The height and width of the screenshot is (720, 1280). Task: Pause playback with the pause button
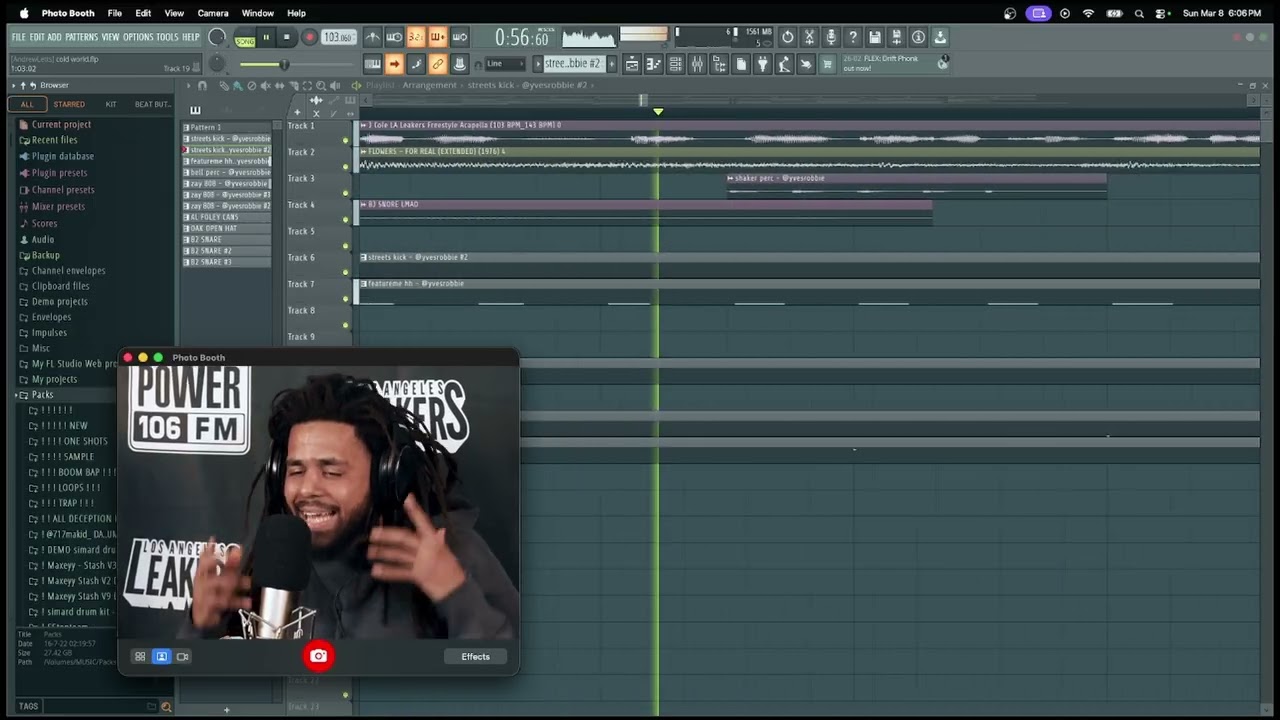pos(266,37)
